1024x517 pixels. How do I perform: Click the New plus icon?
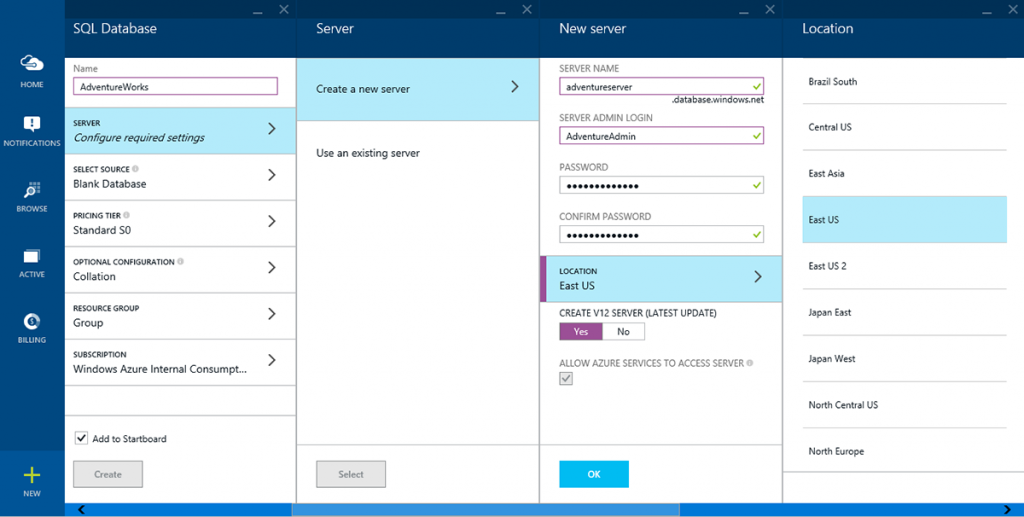[31, 475]
